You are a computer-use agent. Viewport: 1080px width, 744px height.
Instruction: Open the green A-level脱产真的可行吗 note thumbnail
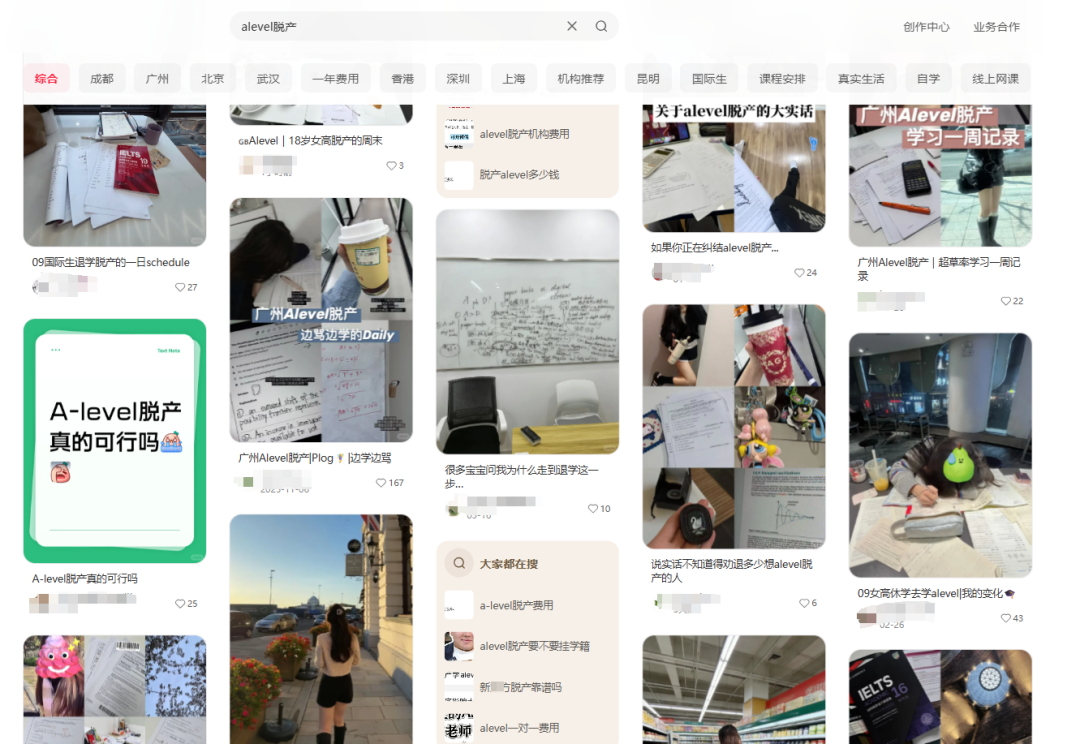[x=115, y=441]
